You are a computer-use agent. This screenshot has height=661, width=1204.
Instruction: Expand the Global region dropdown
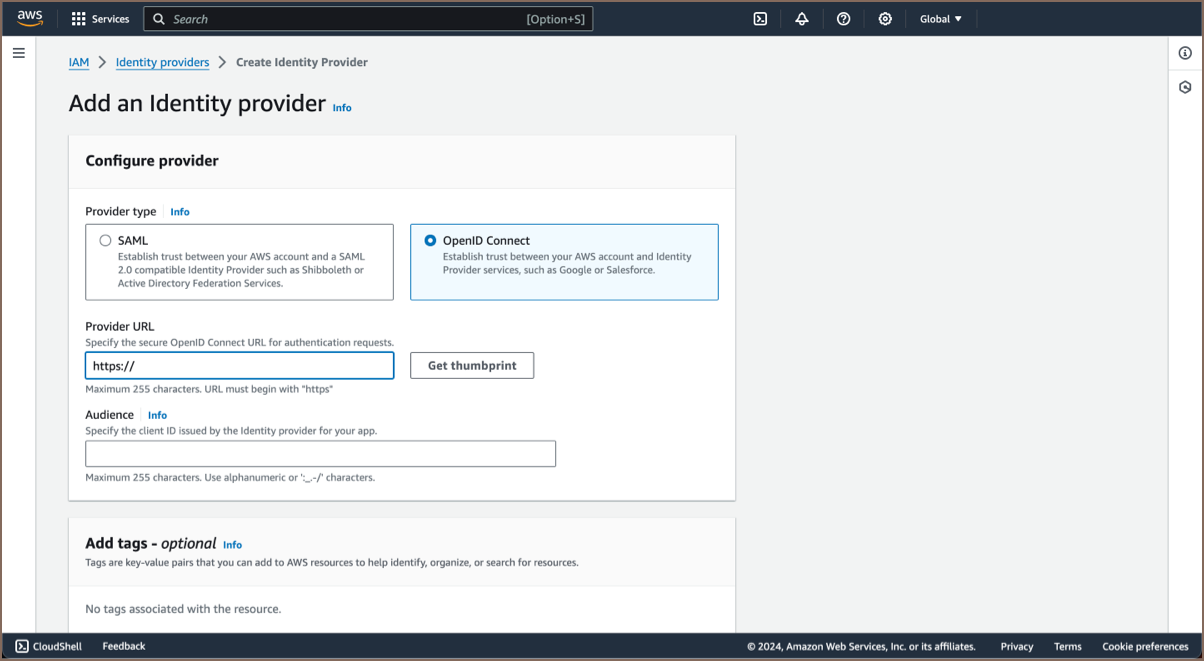tap(940, 19)
